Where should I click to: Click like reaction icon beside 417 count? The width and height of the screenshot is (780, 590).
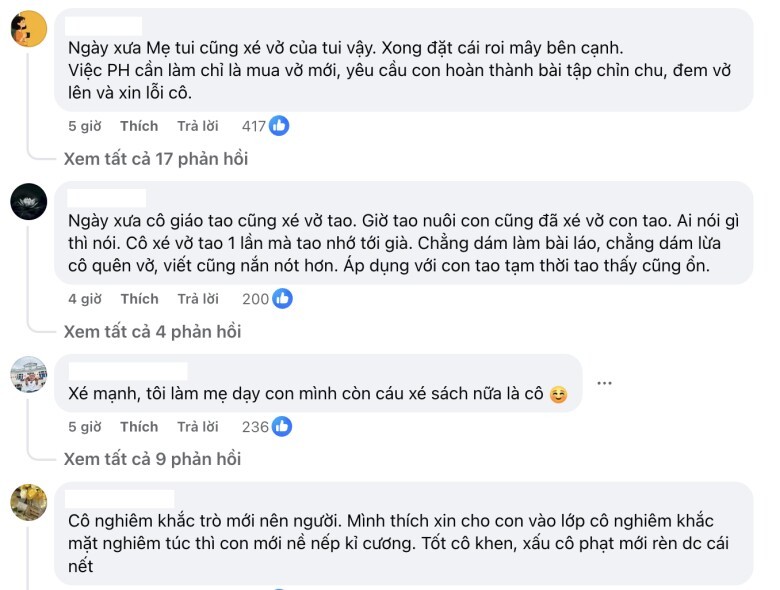279,126
